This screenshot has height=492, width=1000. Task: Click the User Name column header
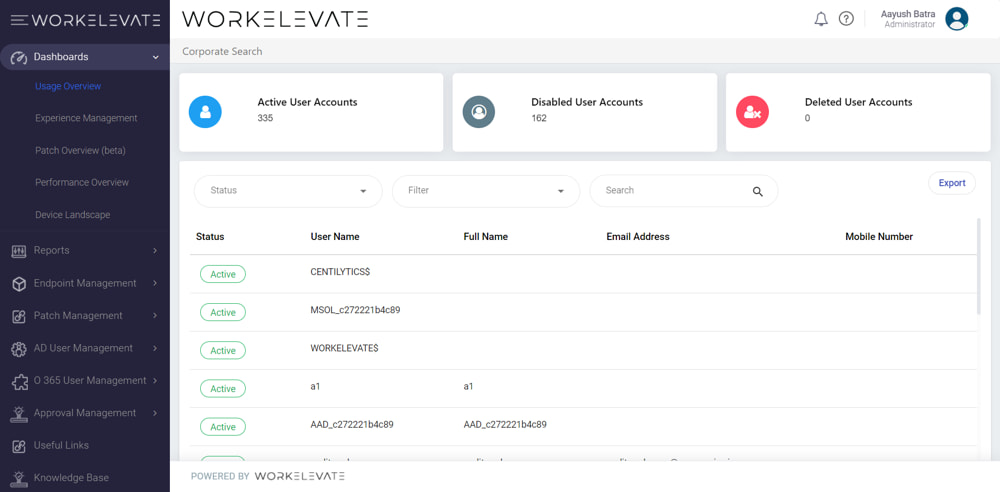click(335, 237)
